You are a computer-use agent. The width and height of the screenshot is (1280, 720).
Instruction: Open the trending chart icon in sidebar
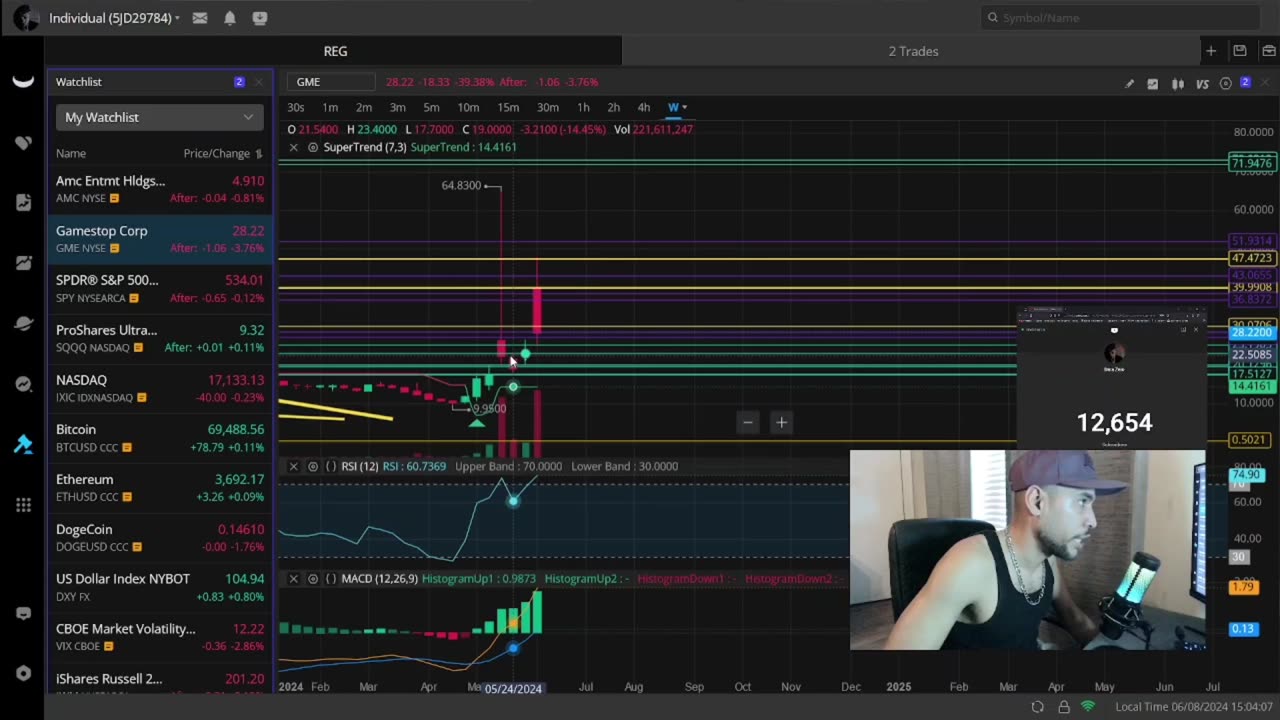(x=23, y=263)
